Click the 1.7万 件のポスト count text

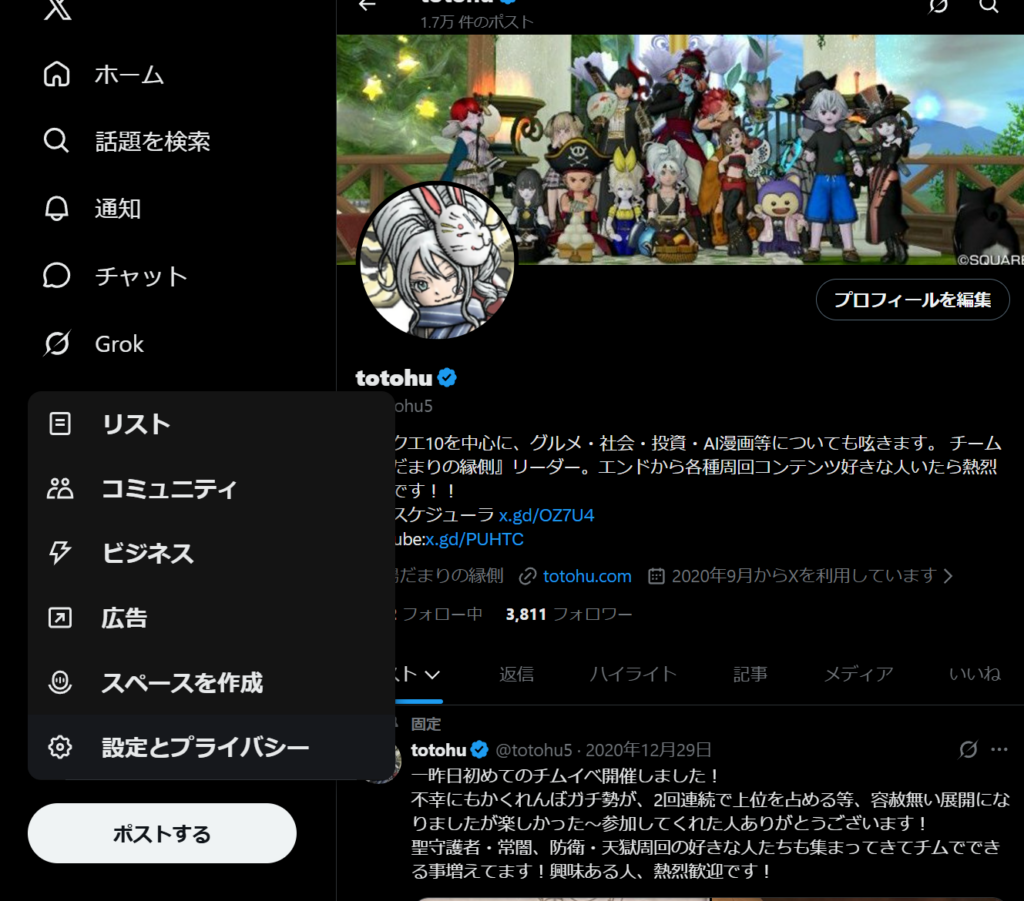pyautogui.click(x=477, y=22)
